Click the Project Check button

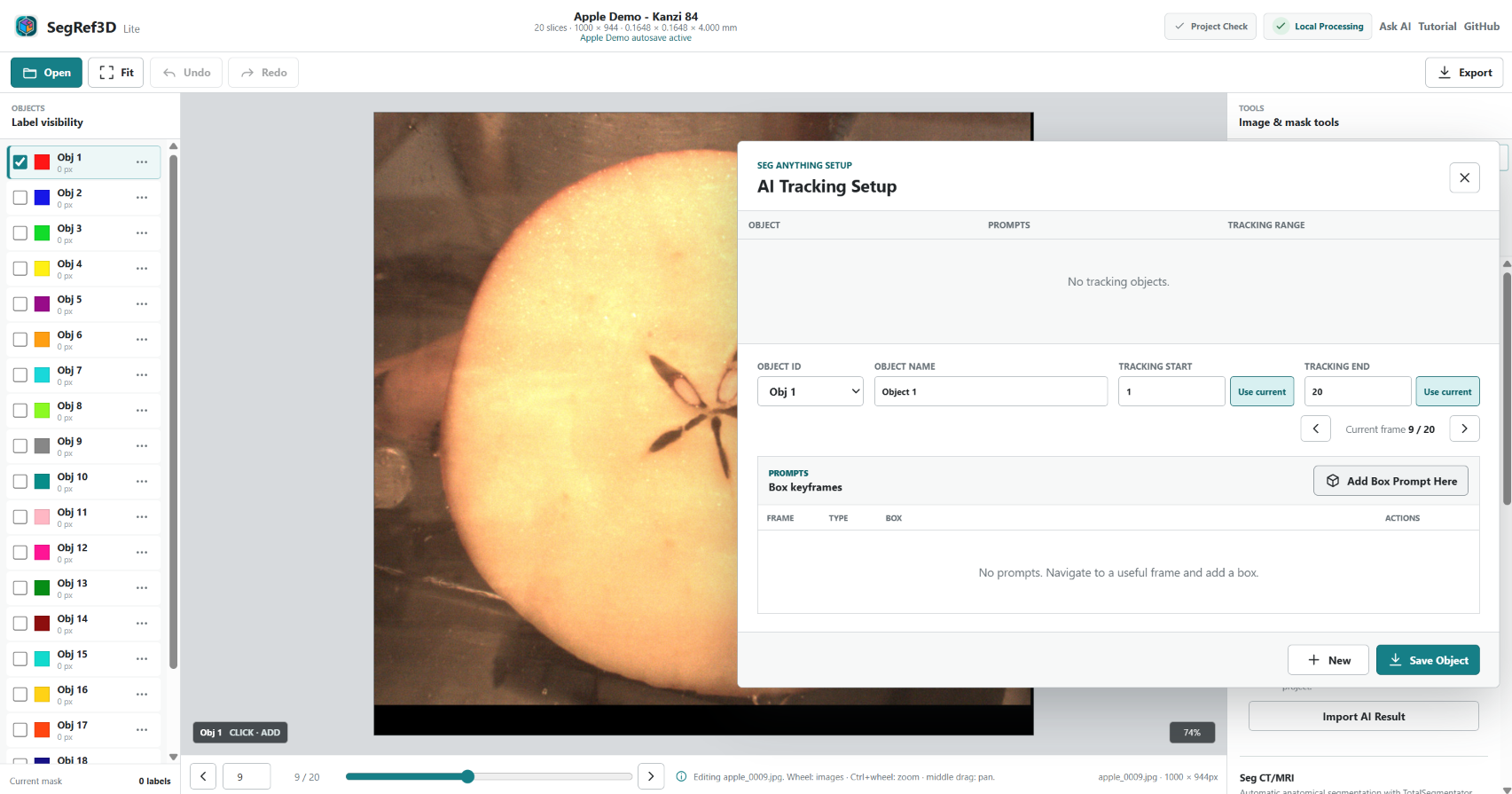tap(1210, 27)
